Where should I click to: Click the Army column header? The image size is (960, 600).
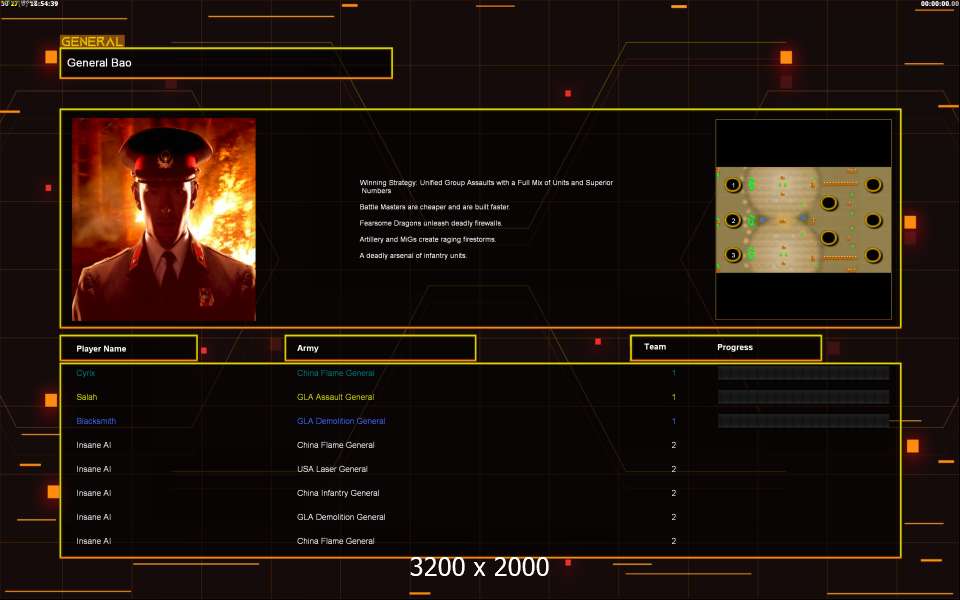pos(380,348)
